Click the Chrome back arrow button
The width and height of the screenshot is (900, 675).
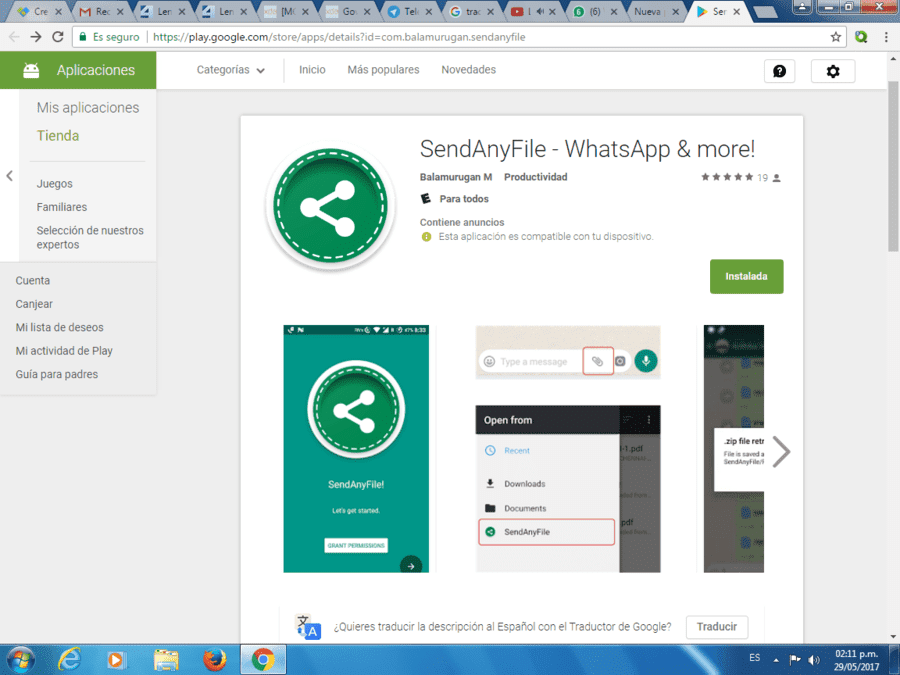pyautogui.click(x=14, y=37)
